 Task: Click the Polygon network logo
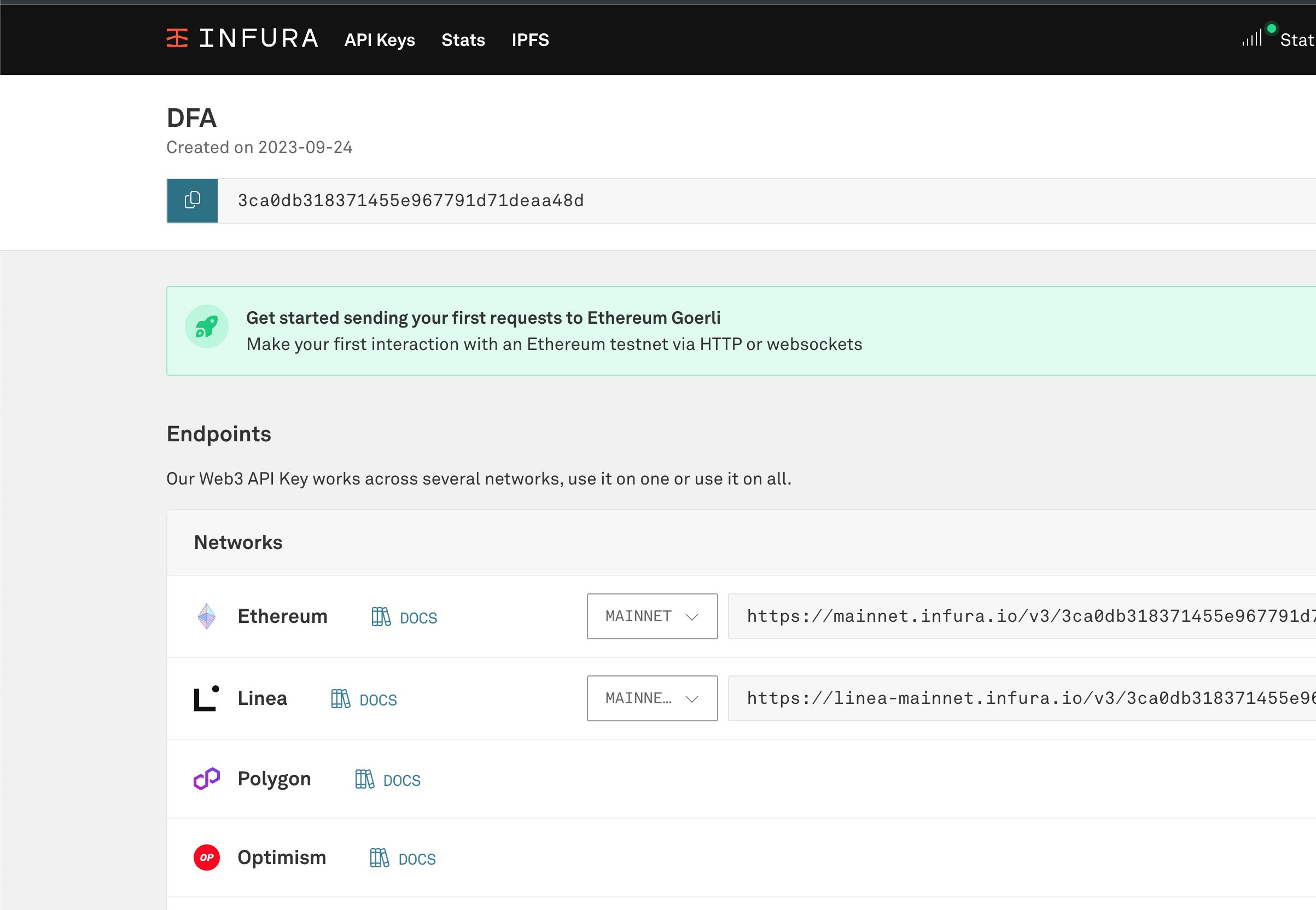pos(206,779)
